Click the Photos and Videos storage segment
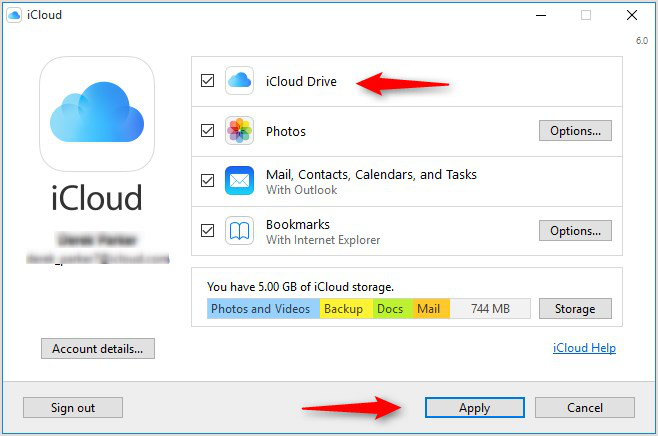The height and width of the screenshot is (436, 658). (264, 309)
